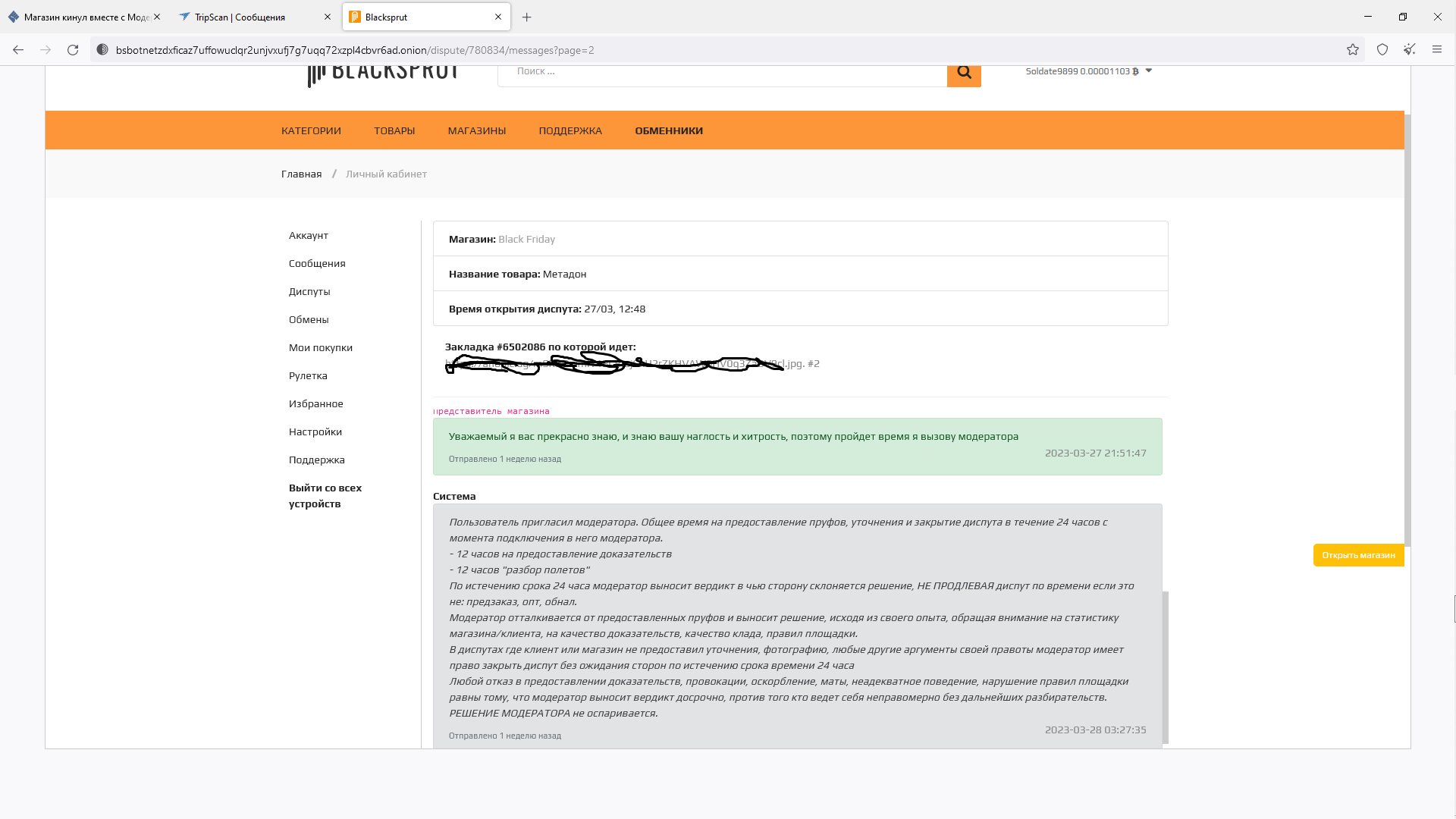Click into the Поиск search field
Image resolution: width=1456 pixels, height=819 pixels.
click(x=722, y=73)
